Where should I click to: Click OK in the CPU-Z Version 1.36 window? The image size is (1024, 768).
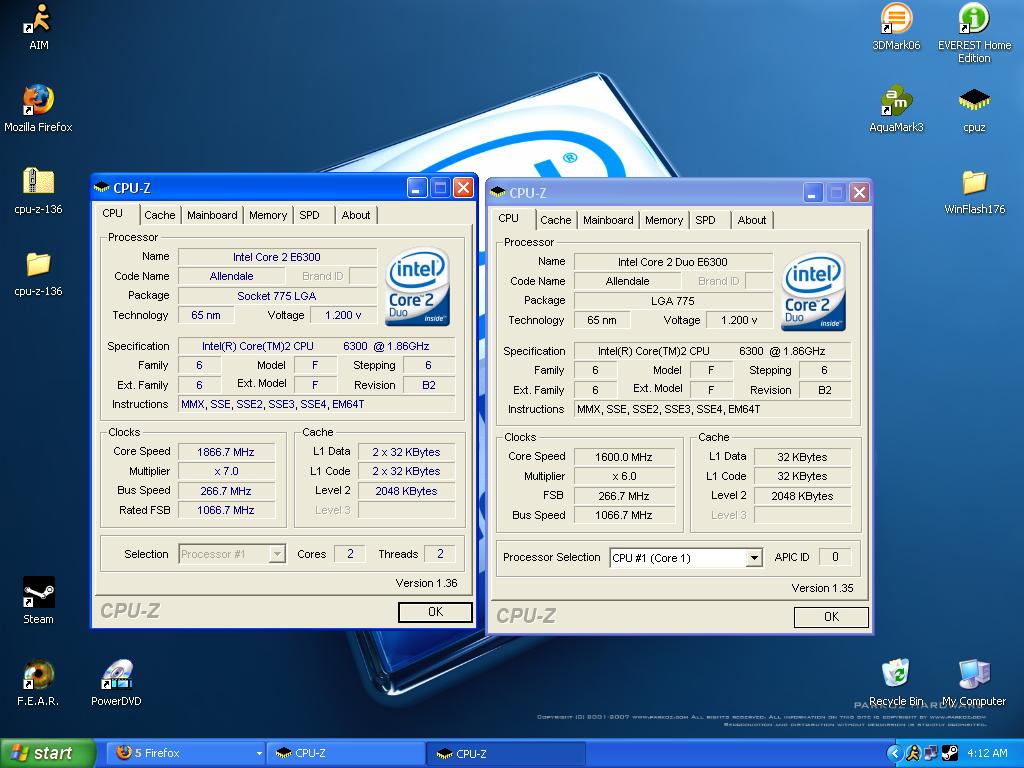[x=435, y=612]
